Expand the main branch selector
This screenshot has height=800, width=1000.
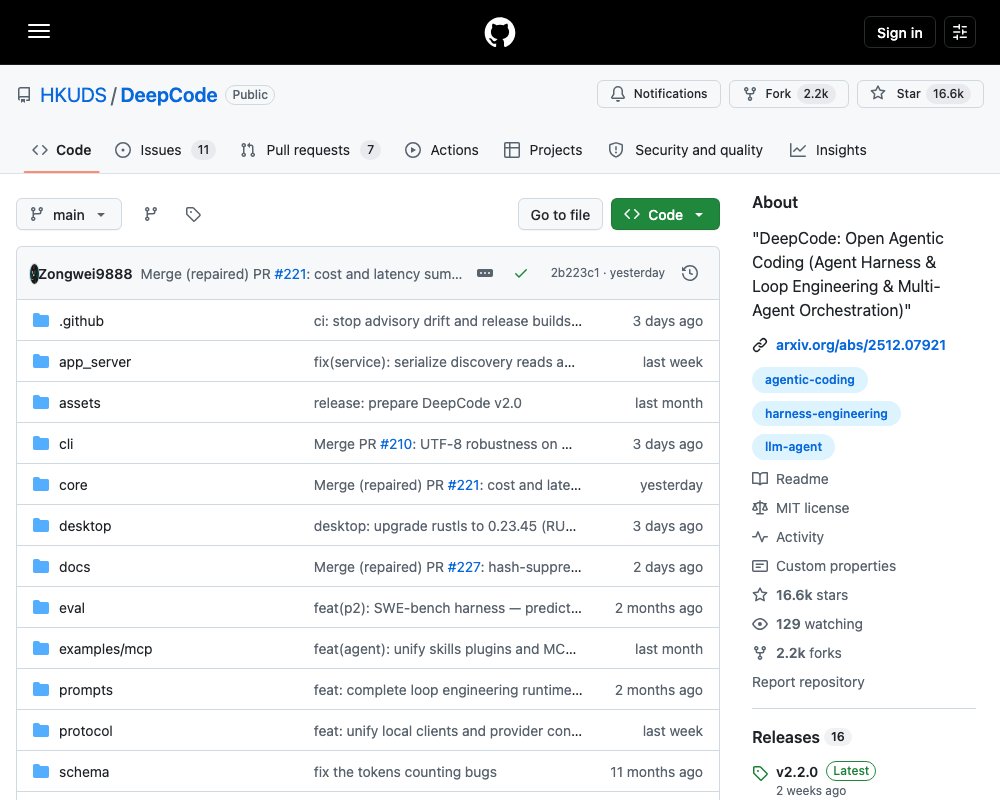pos(69,214)
